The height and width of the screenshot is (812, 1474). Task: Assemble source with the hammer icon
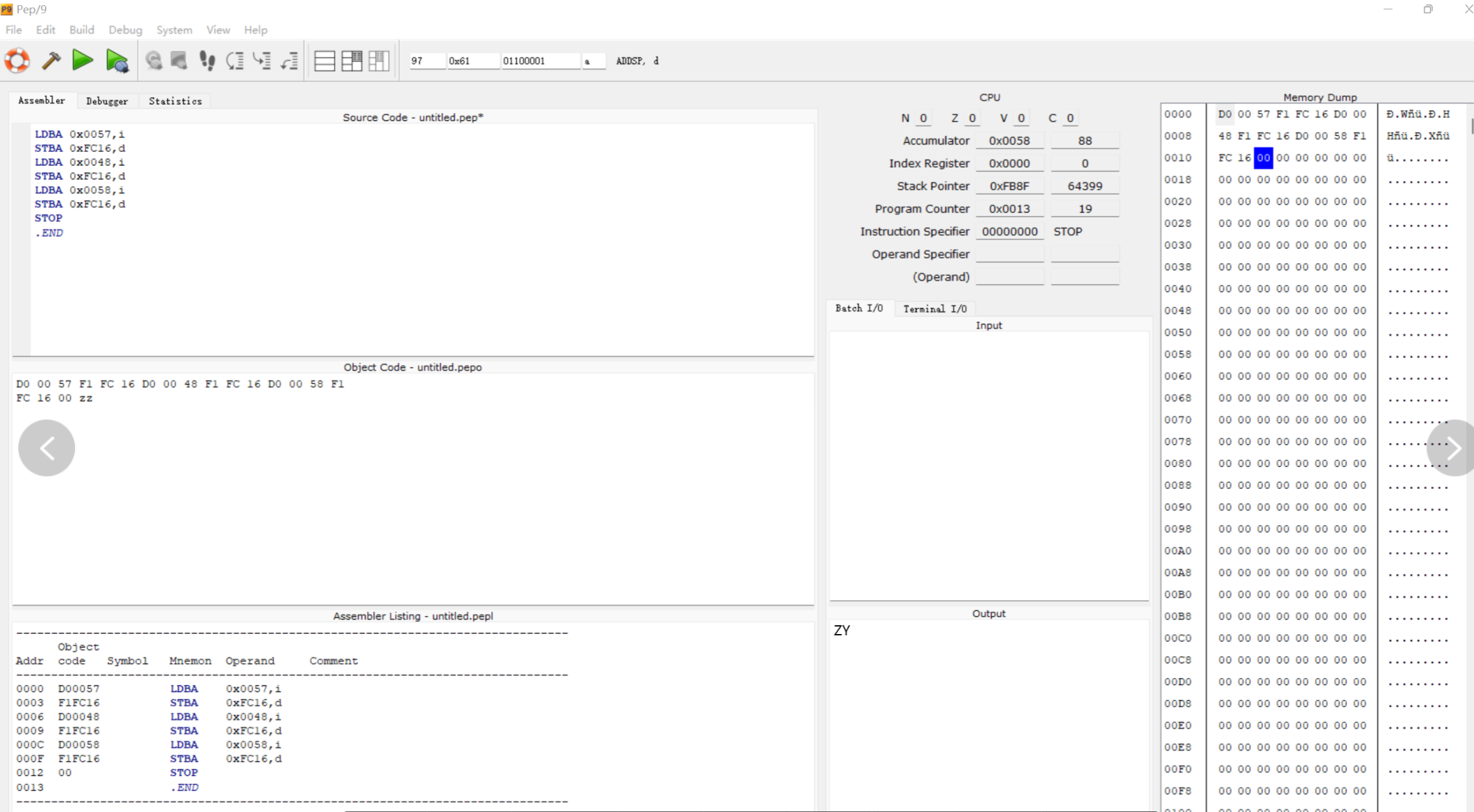[51, 61]
